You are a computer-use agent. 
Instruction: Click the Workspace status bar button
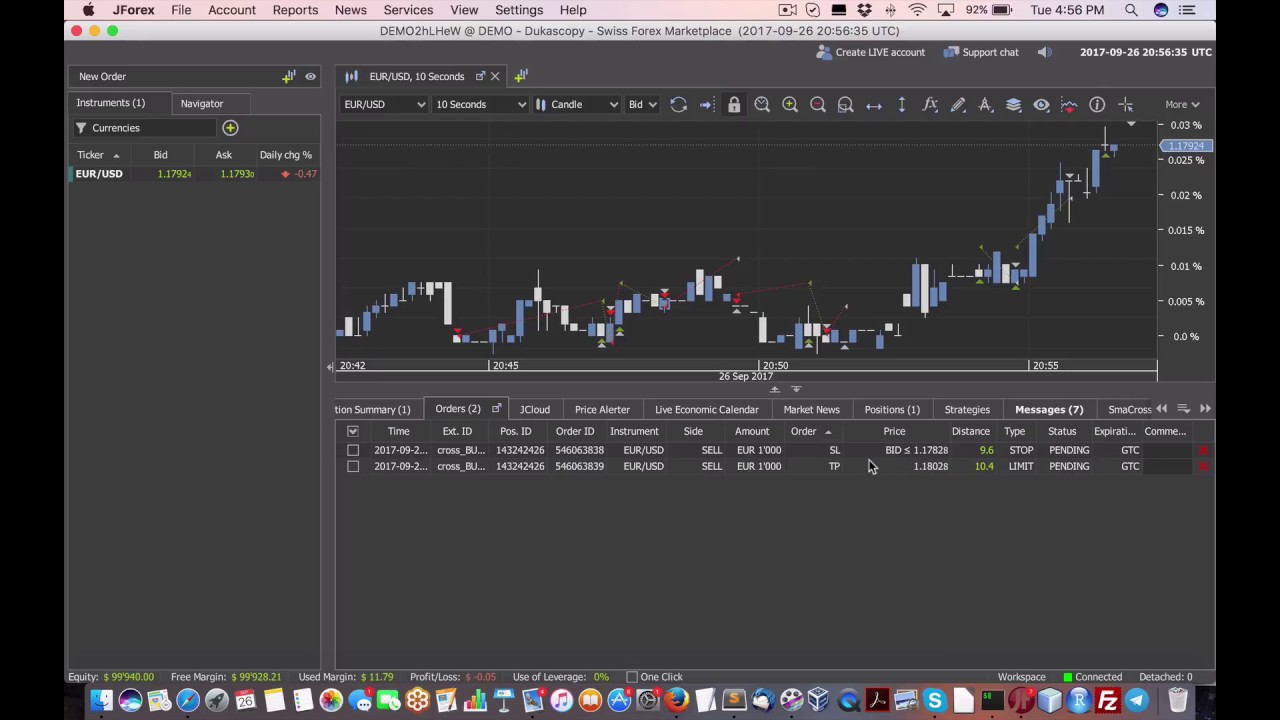(1021, 677)
